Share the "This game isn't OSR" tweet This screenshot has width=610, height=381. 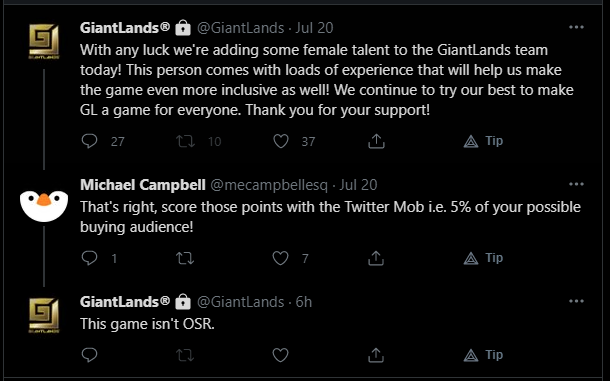point(376,355)
